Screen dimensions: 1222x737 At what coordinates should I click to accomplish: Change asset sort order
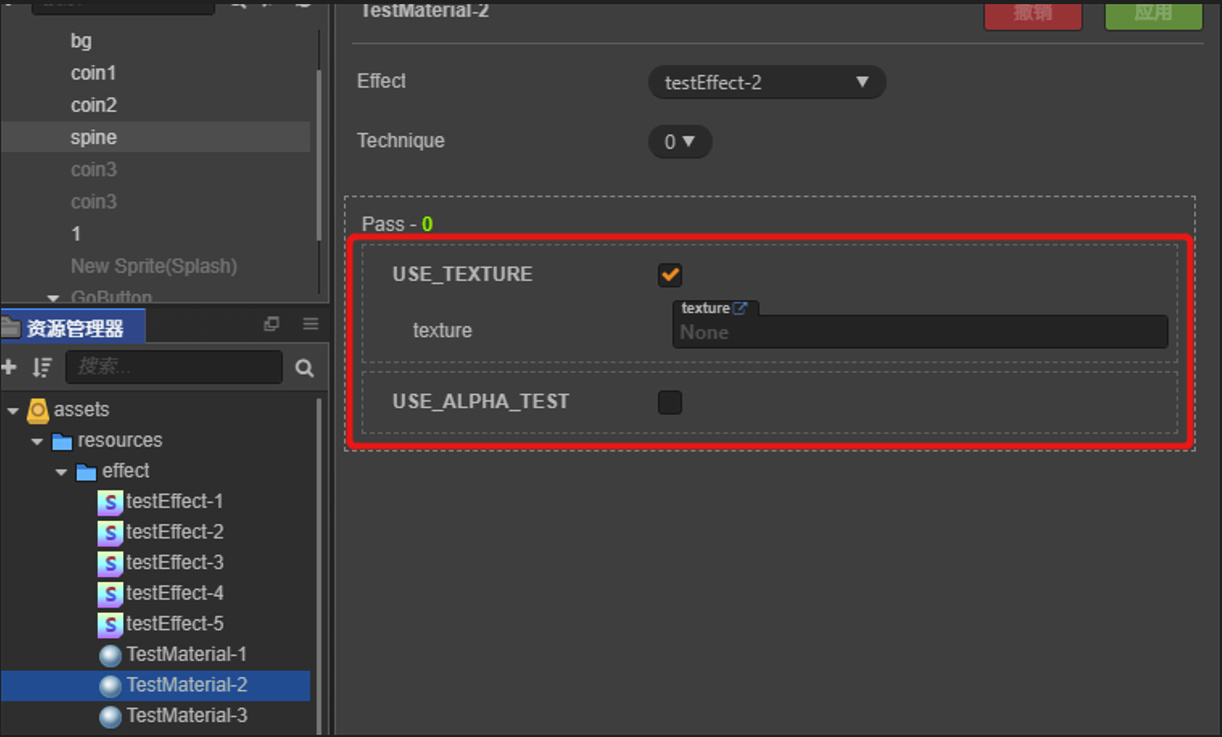[41, 367]
